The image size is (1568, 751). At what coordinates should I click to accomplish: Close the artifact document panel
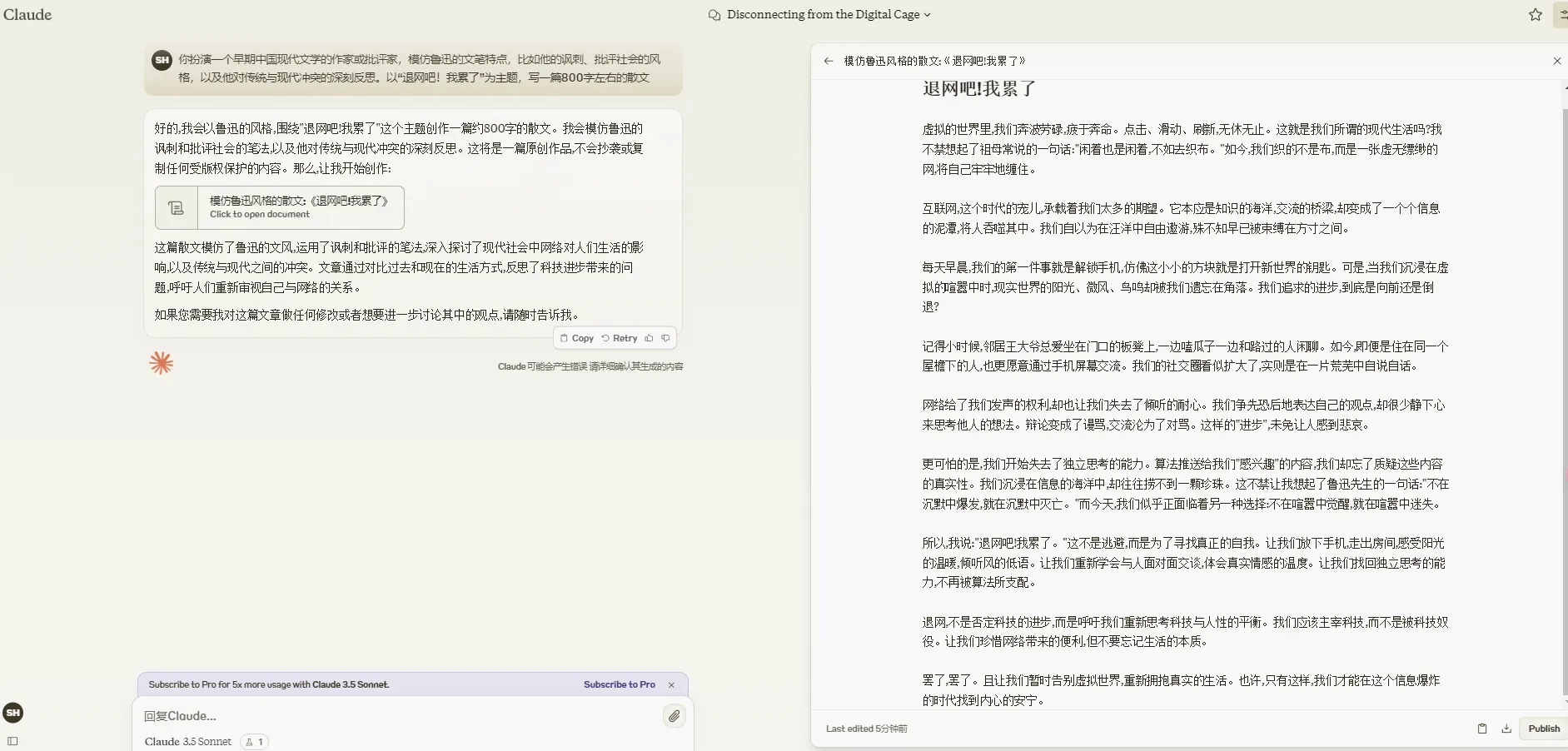tap(1556, 61)
